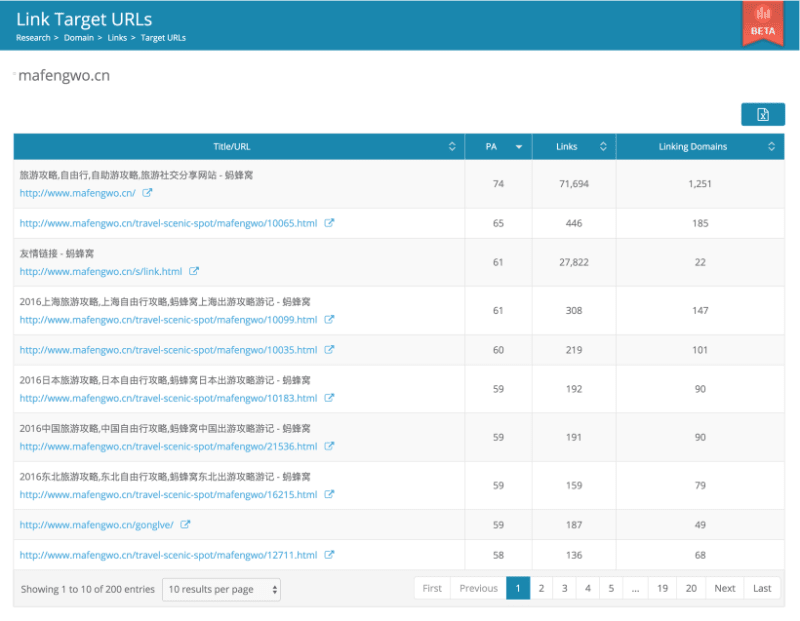800x621 pixels.
Task: Open Research in the breadcrumb
Action: (33, 38)
